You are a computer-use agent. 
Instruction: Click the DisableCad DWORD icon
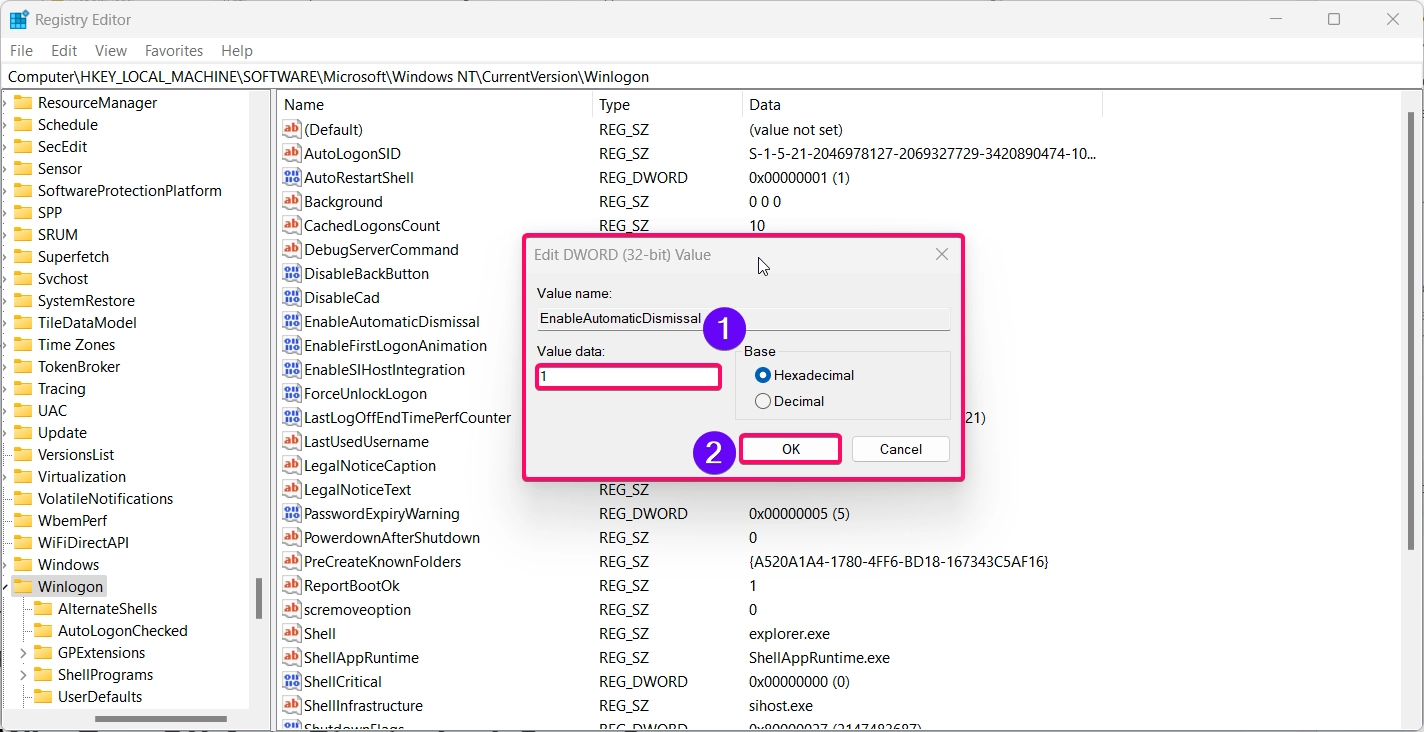[x=292, y=297]
